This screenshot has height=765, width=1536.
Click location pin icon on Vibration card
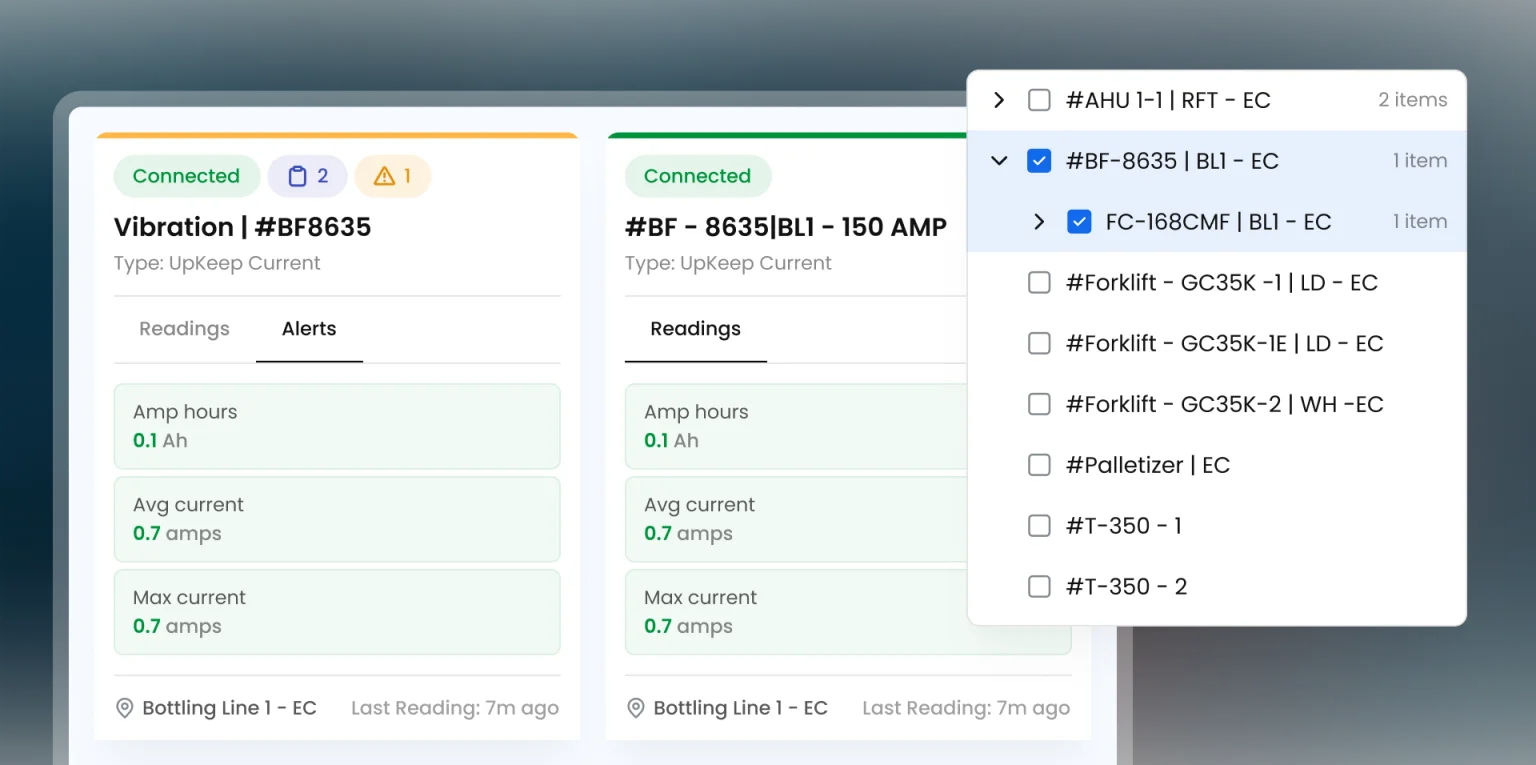(x=125, y=708)
